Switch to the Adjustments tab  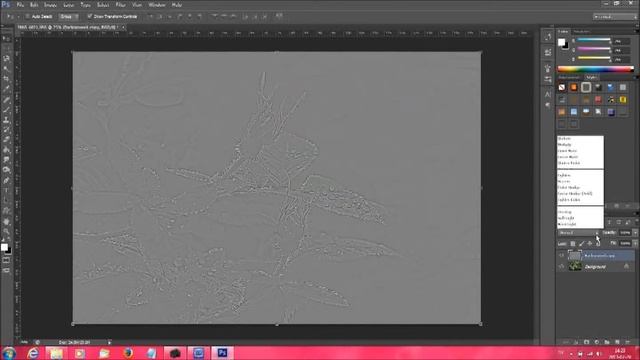569,77
